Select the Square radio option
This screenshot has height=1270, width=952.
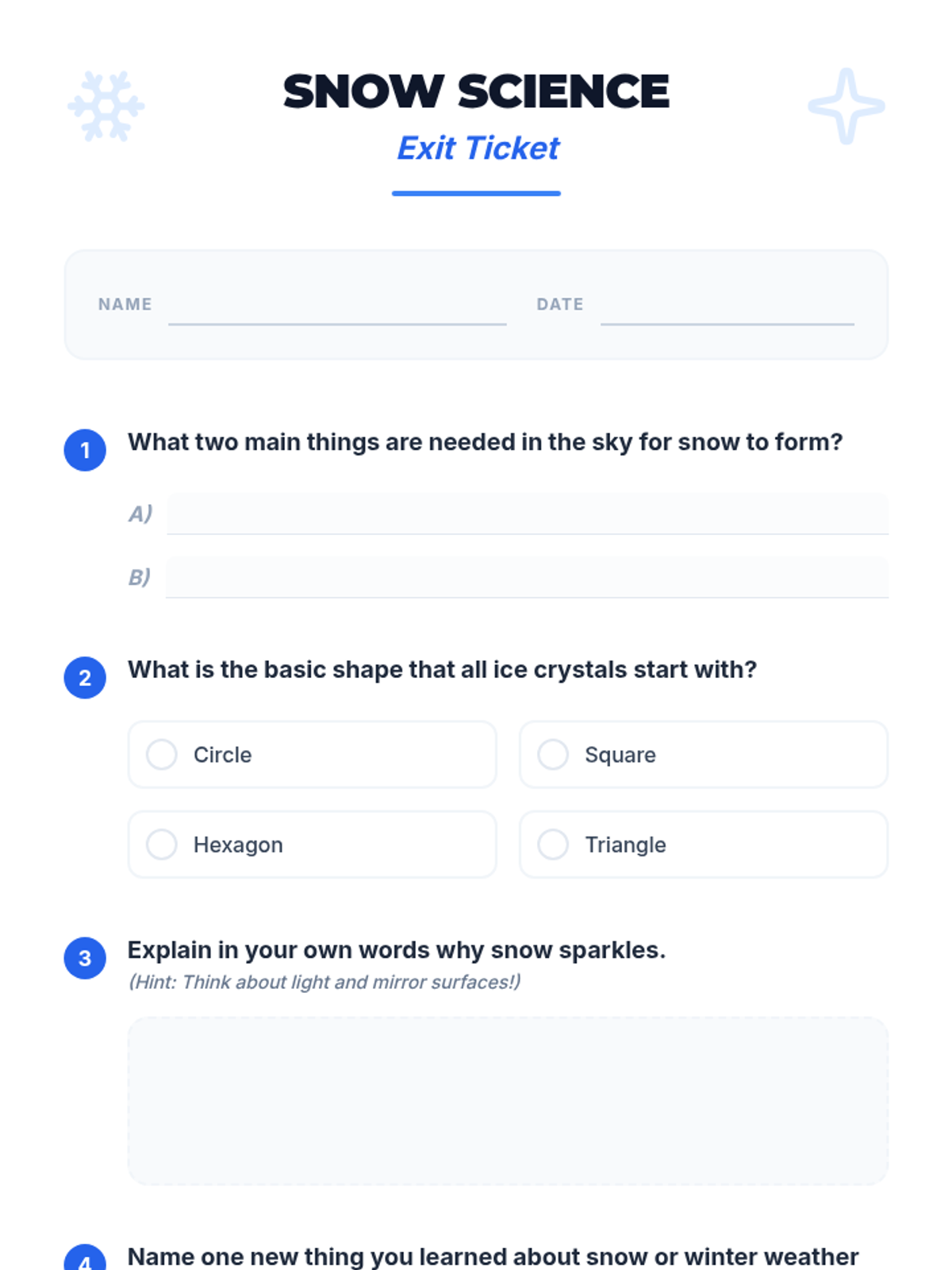704,754
